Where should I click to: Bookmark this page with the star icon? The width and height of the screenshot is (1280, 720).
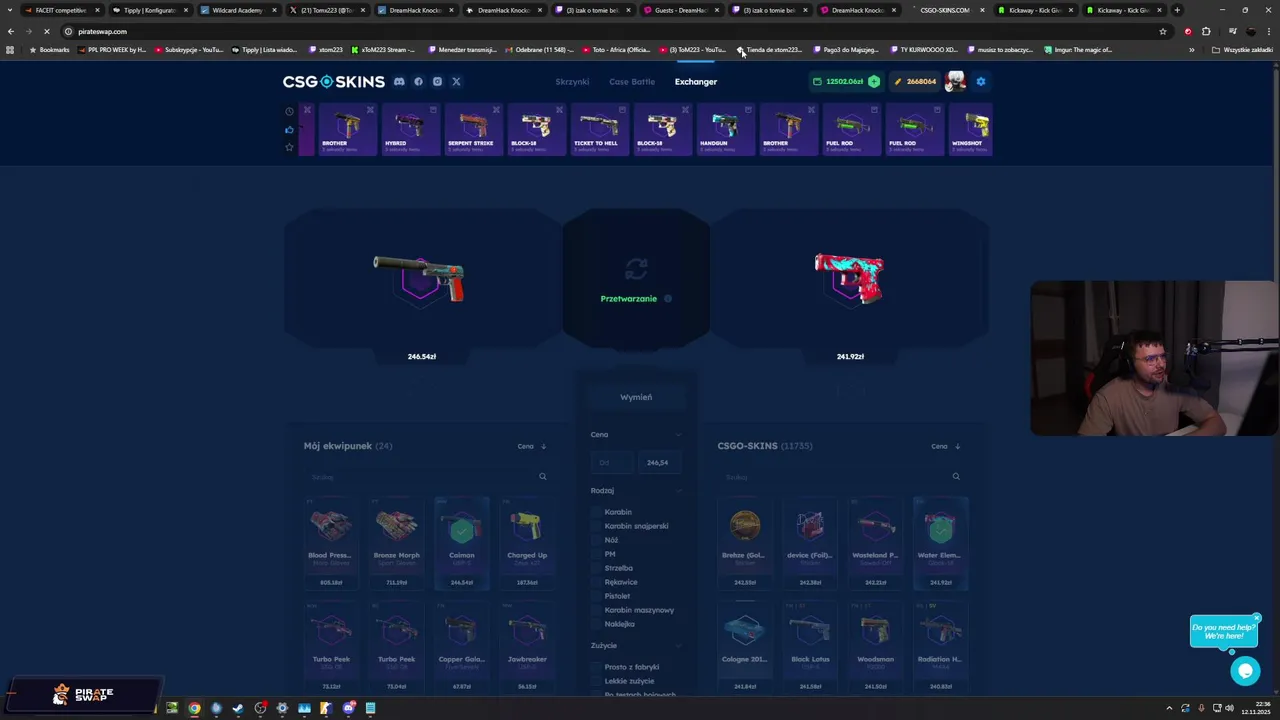(1162, 31)
